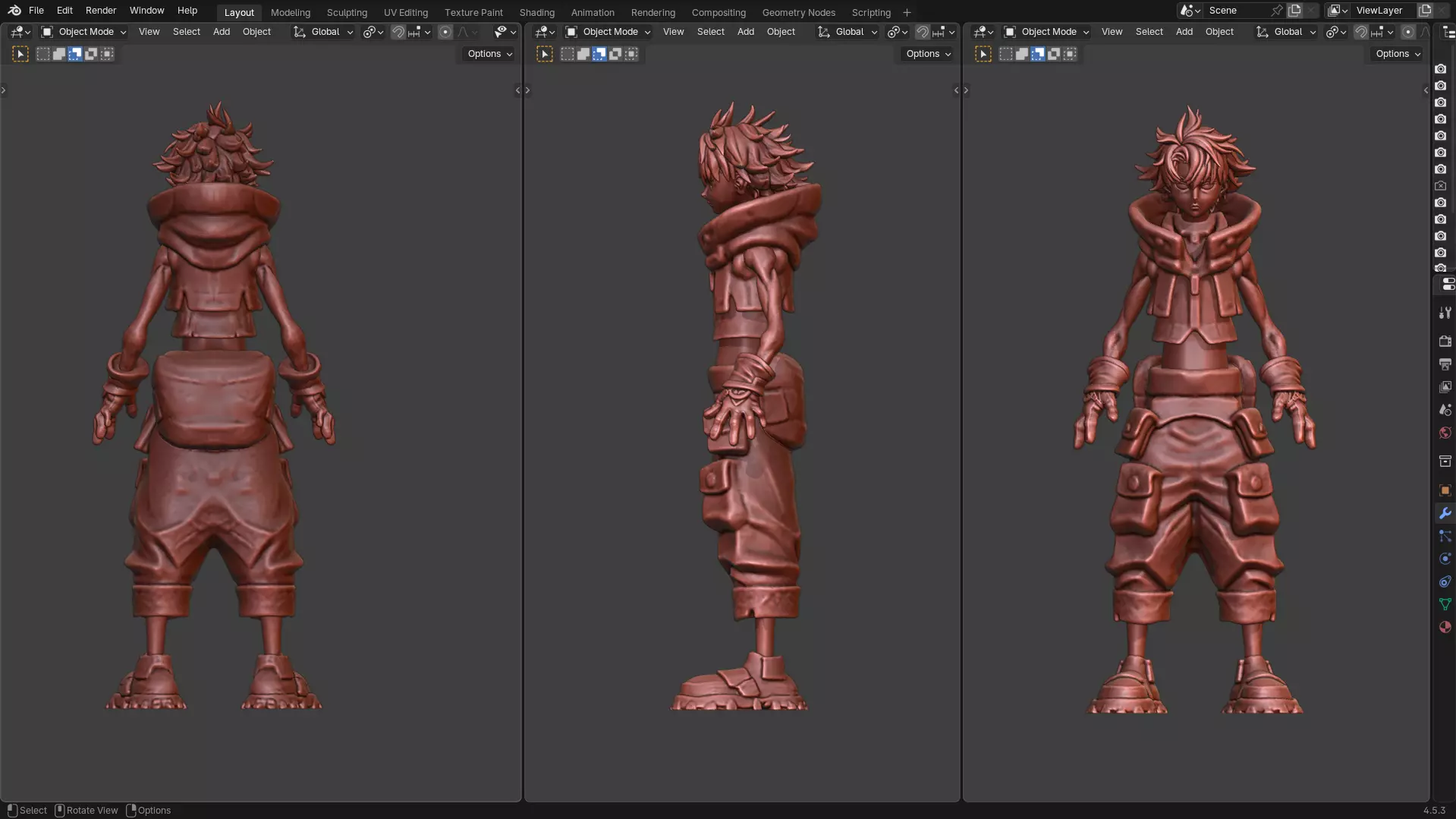1456x819 pixels.
Task: Open the World properties tab
Action: click(x=1445, y=433)
